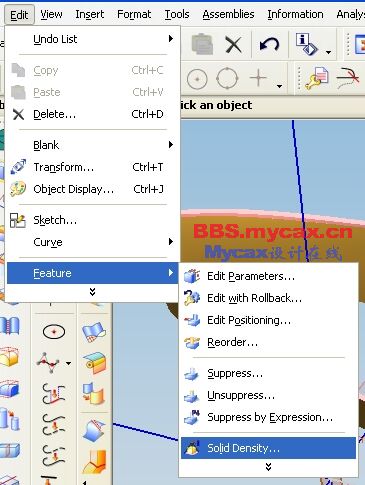Screen dimensions: 365x485
Task: Click the greyed Paste toolbar icon
Action: pos(202,44)
